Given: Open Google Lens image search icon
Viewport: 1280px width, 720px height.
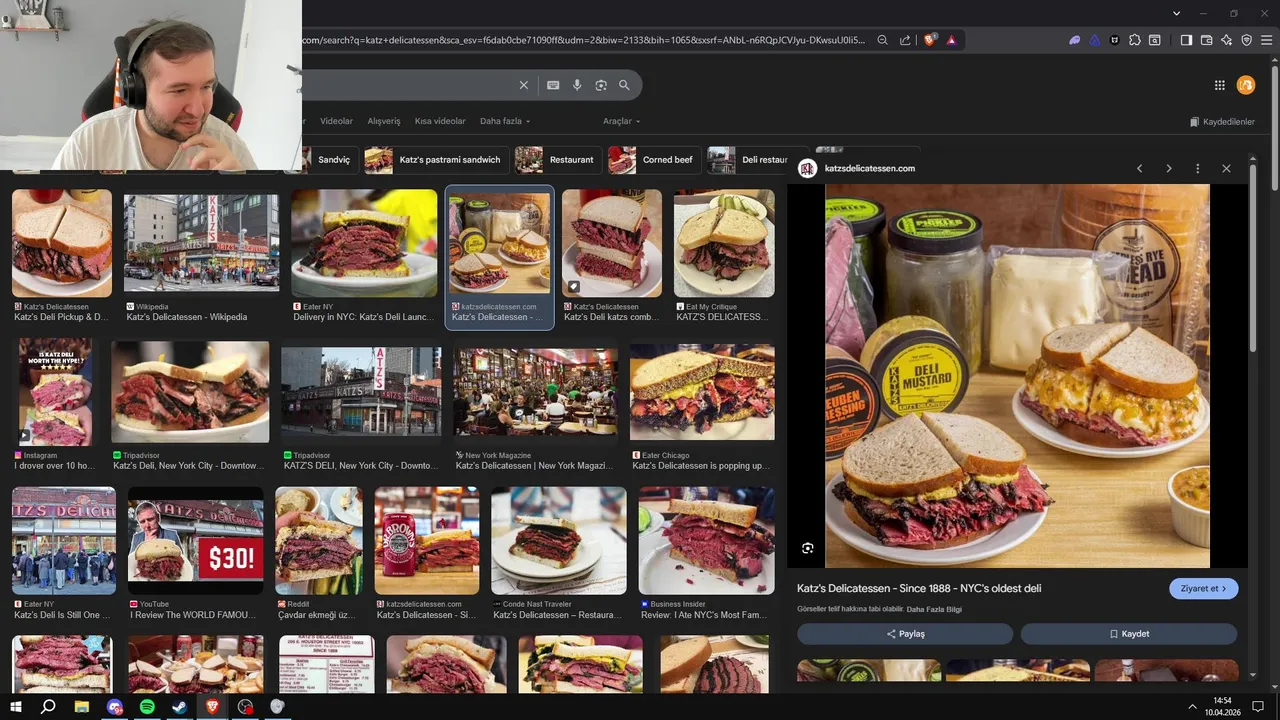Looking at the screenshot, I should (x=601, y=85).
